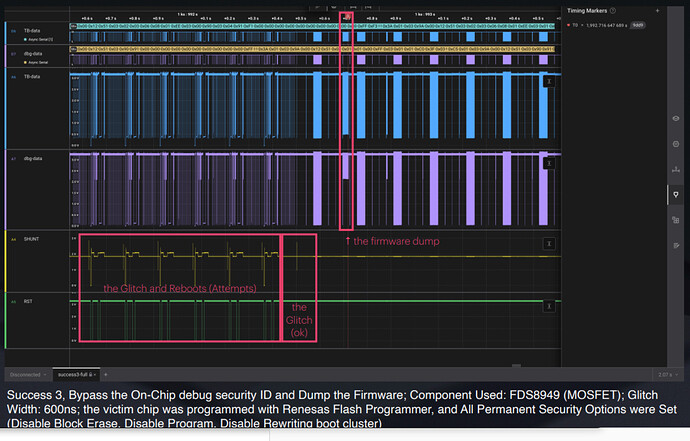Screen dimensions: 690x441
Task: Open the capture trigger settings sidebar icon
Action: (x=675, y=144)
